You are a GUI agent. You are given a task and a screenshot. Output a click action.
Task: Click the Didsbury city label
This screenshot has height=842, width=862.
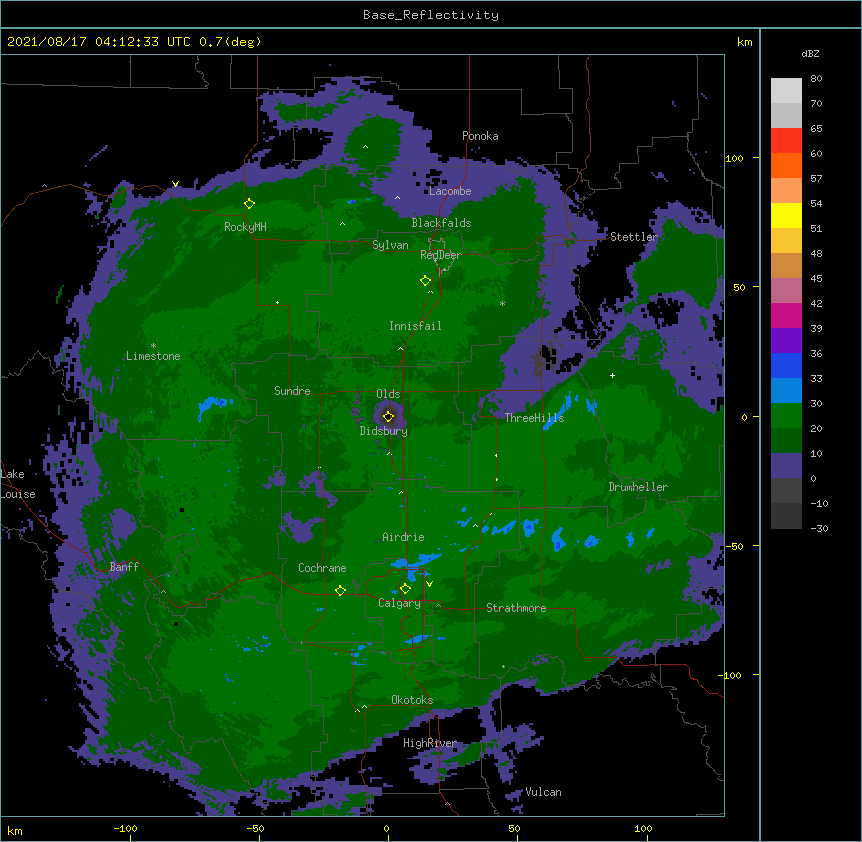[x=384, y=431]
